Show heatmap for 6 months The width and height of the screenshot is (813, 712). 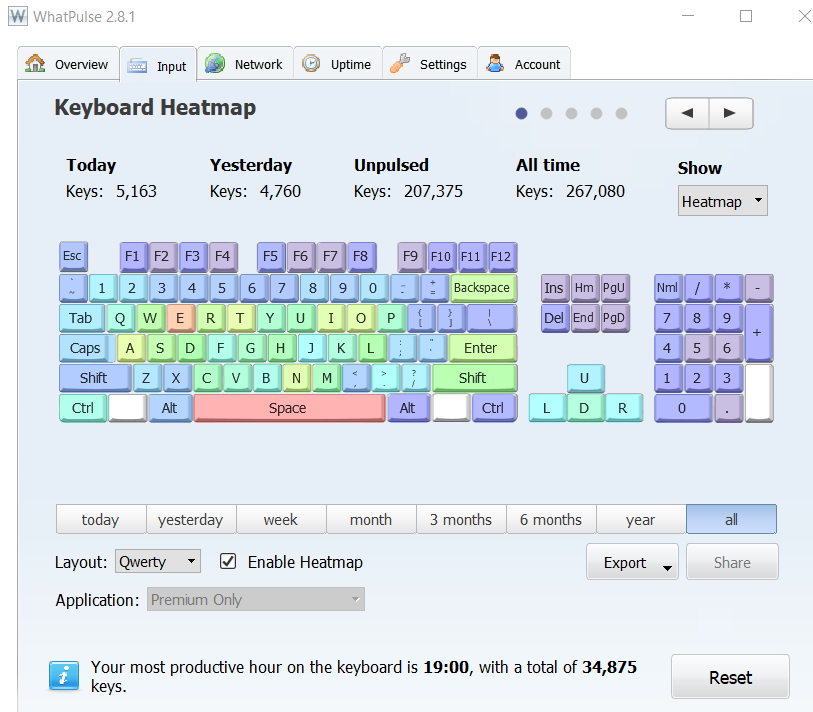tap(551, 519)
